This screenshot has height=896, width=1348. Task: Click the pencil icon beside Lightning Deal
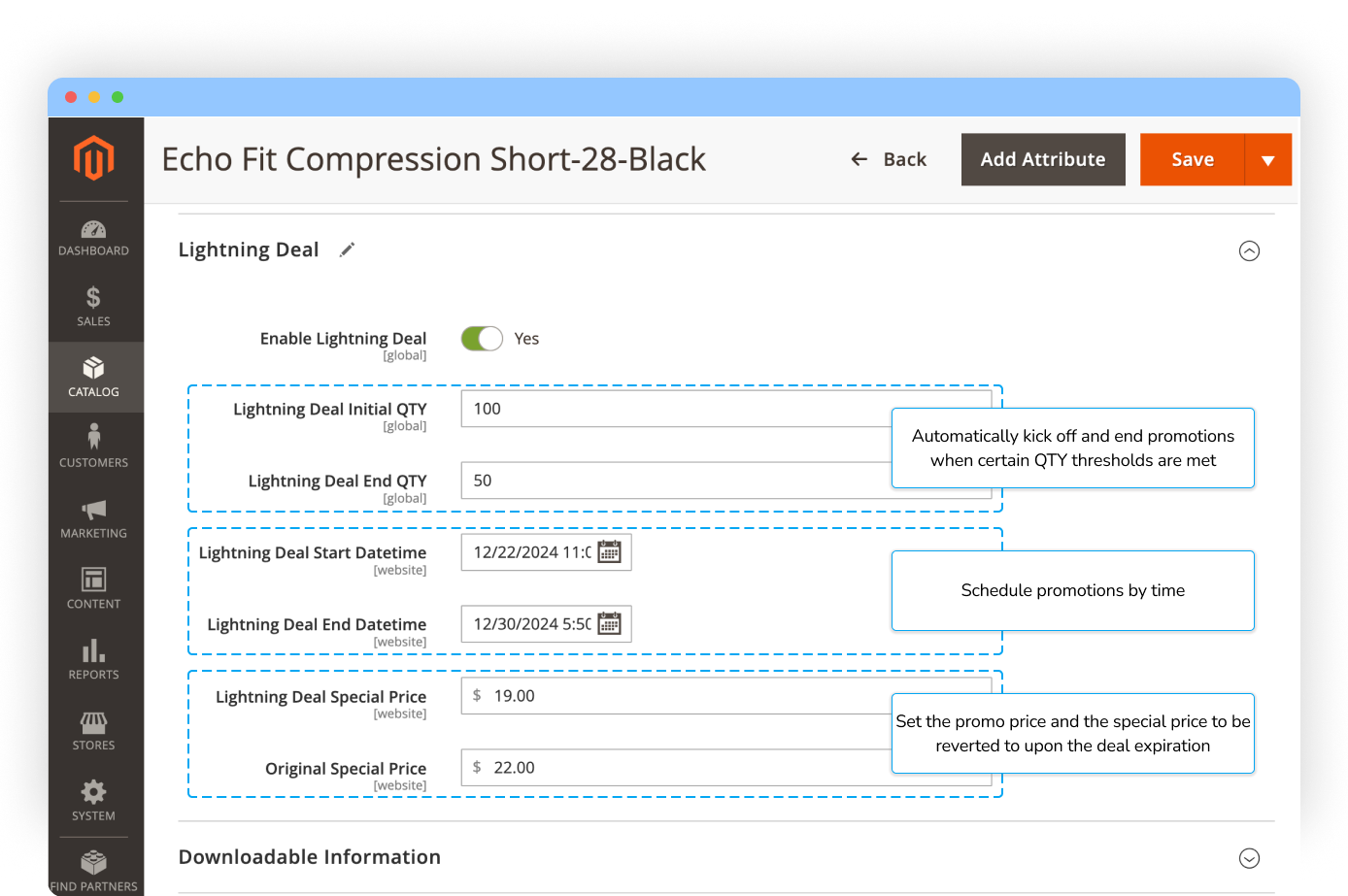[x=347, y=250]
